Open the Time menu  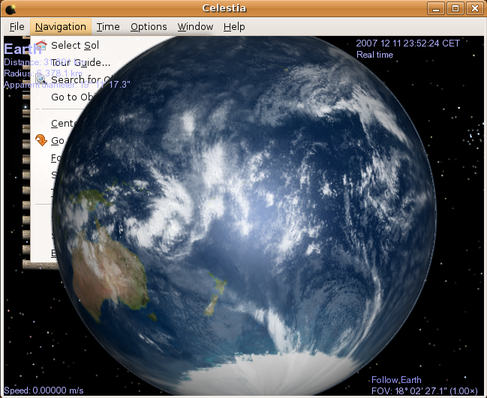(108, 27)
